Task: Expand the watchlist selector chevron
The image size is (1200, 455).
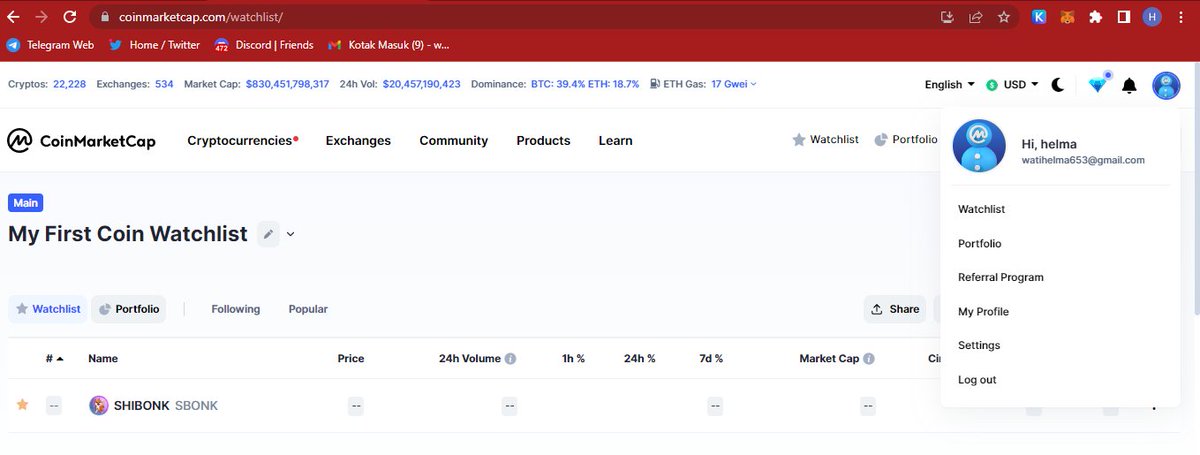Action: [x=291, y=235]
